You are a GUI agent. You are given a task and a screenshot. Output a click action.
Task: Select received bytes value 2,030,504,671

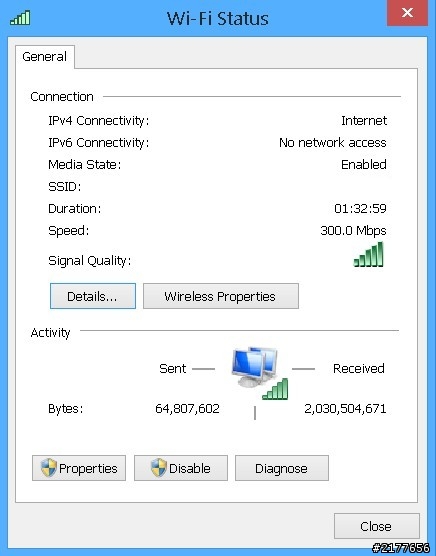click(x=345, y=409)
